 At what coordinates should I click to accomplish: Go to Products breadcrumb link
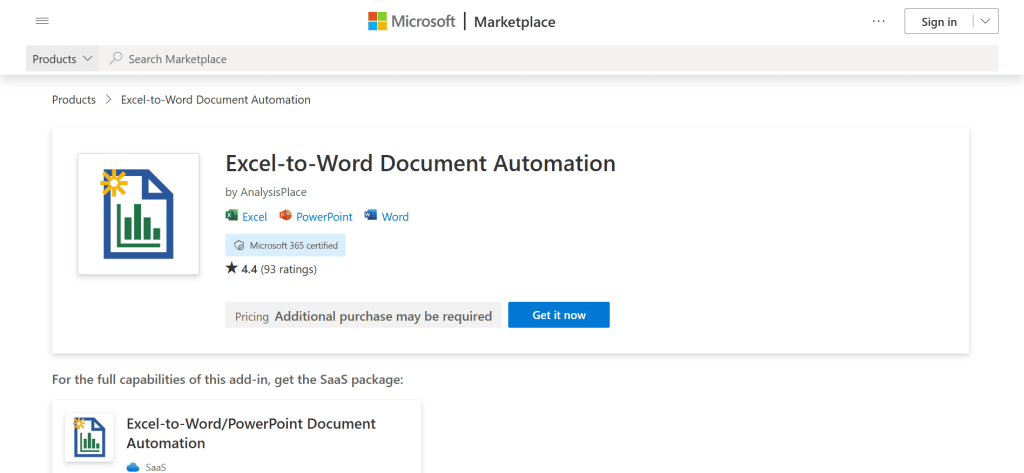(x=74, y=100)
